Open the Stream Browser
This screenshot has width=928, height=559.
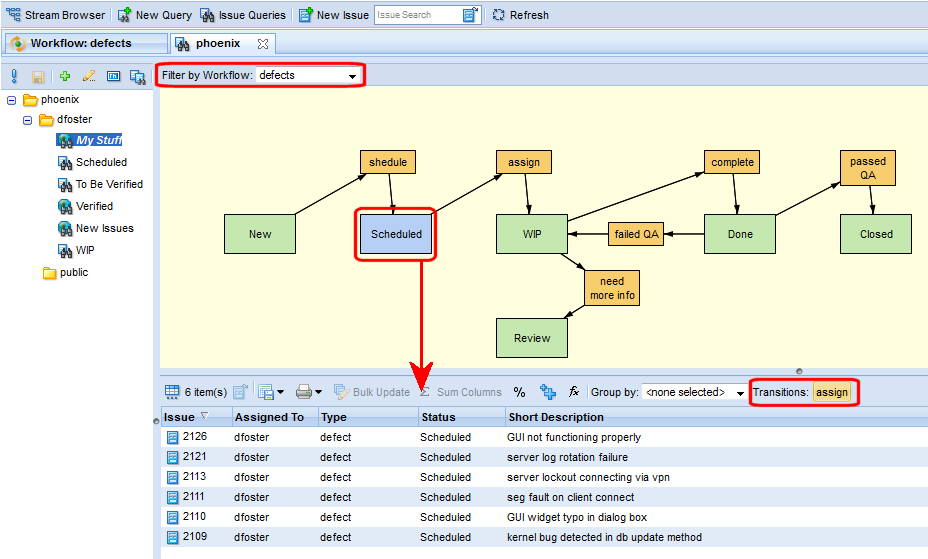click(58, 15)
